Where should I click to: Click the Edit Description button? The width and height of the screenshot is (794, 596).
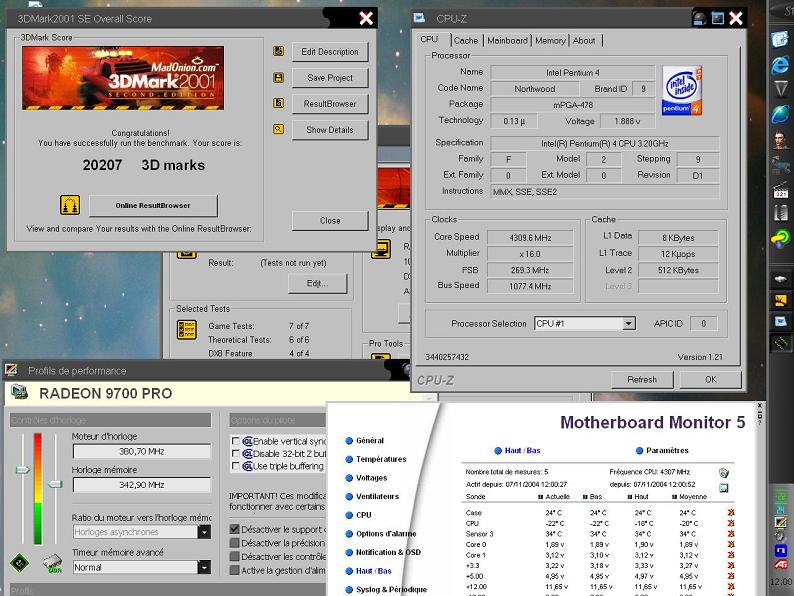(x=330, y=52)
